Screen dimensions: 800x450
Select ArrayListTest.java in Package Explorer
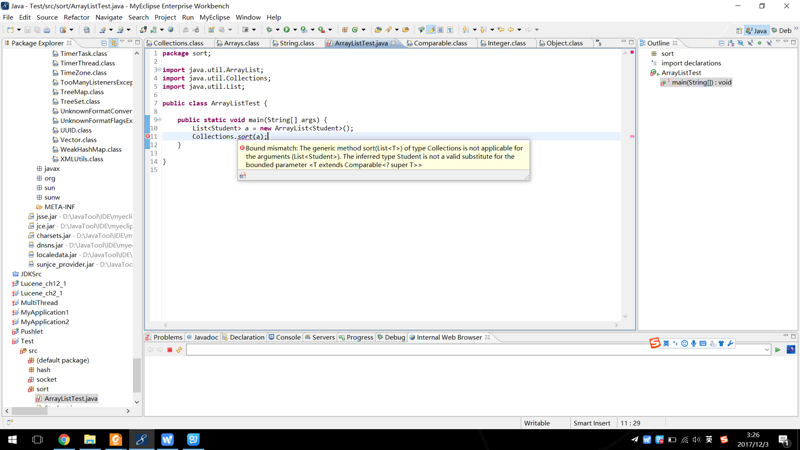point(66,398)
